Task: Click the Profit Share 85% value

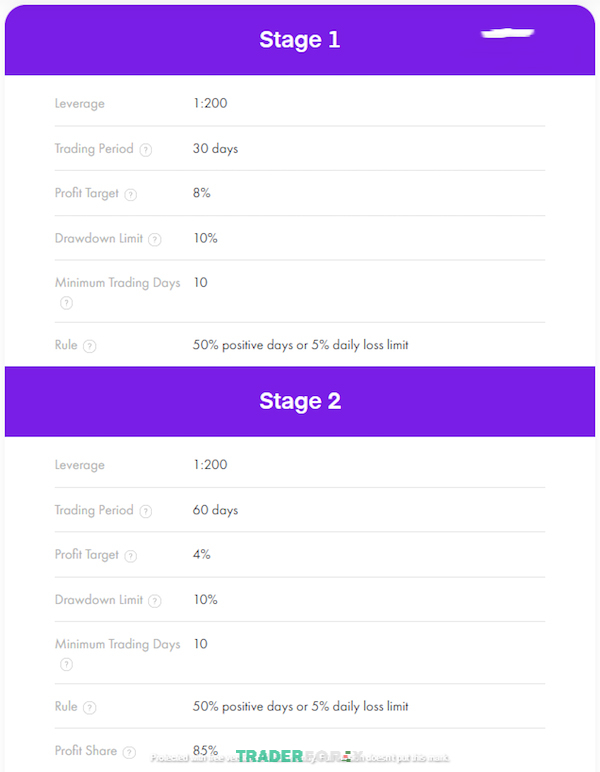Action: tap(205, 750)
